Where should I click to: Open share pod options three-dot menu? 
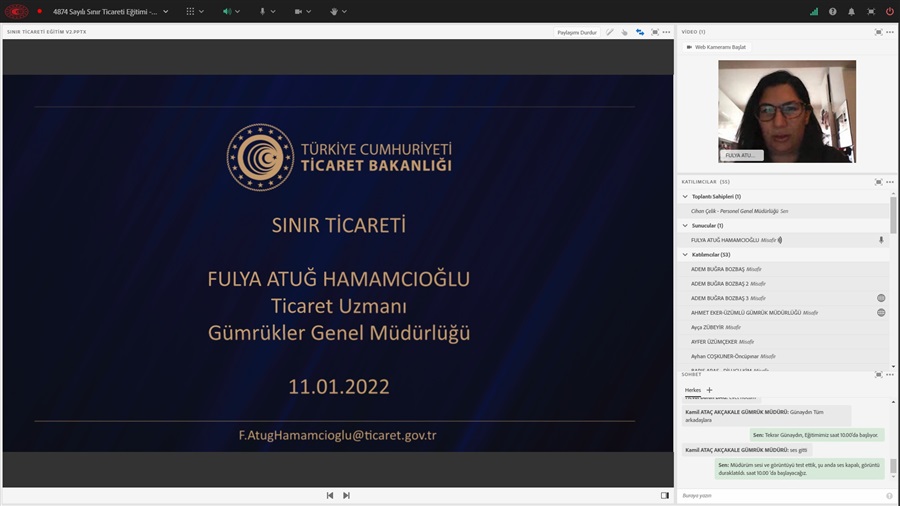pyautogui.click(x=666, y=32)
